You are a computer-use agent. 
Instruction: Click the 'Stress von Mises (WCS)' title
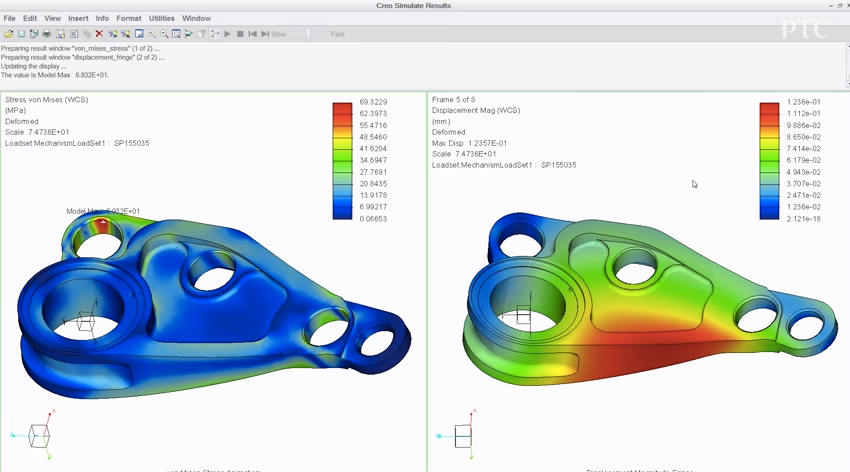click(x=47, y=100)
